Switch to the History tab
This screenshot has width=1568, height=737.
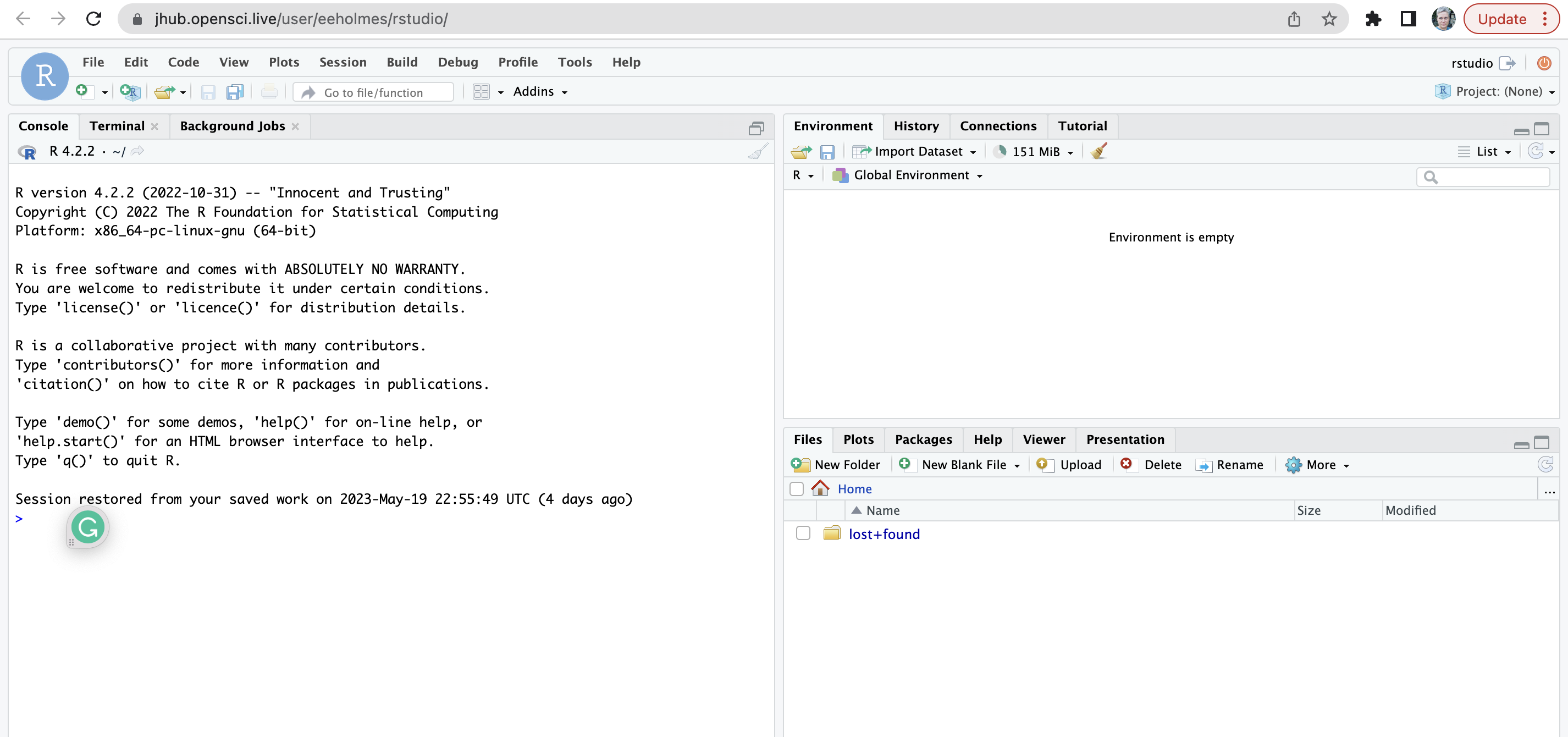tap(916, 126)
